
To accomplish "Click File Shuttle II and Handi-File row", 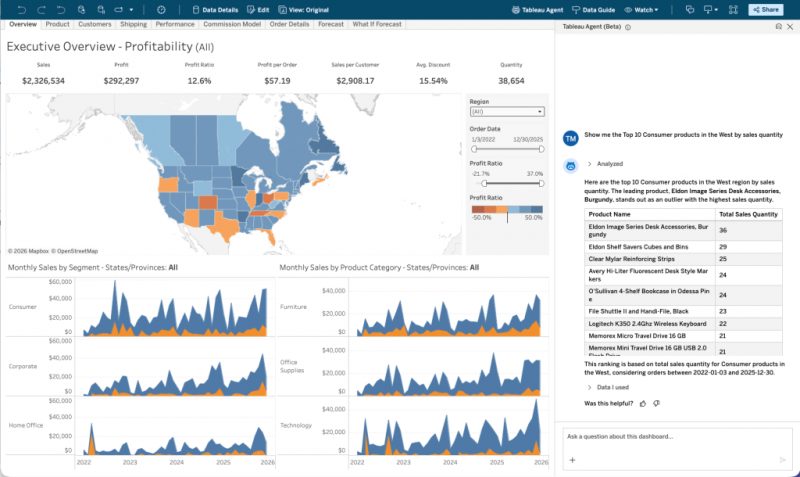I will click(x=683, y=311).
